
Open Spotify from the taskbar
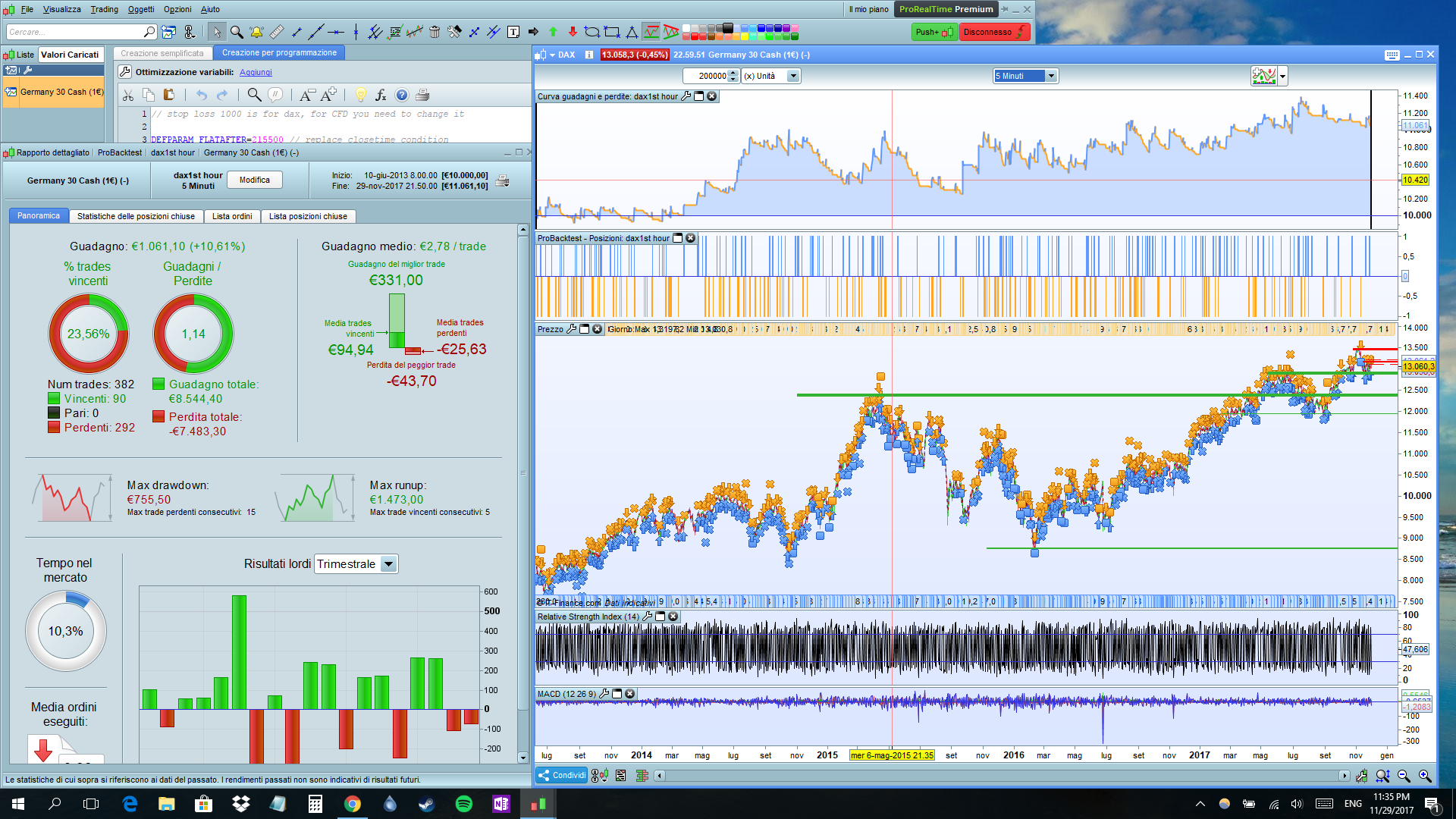pyautogui.click(x=464, y=804)
